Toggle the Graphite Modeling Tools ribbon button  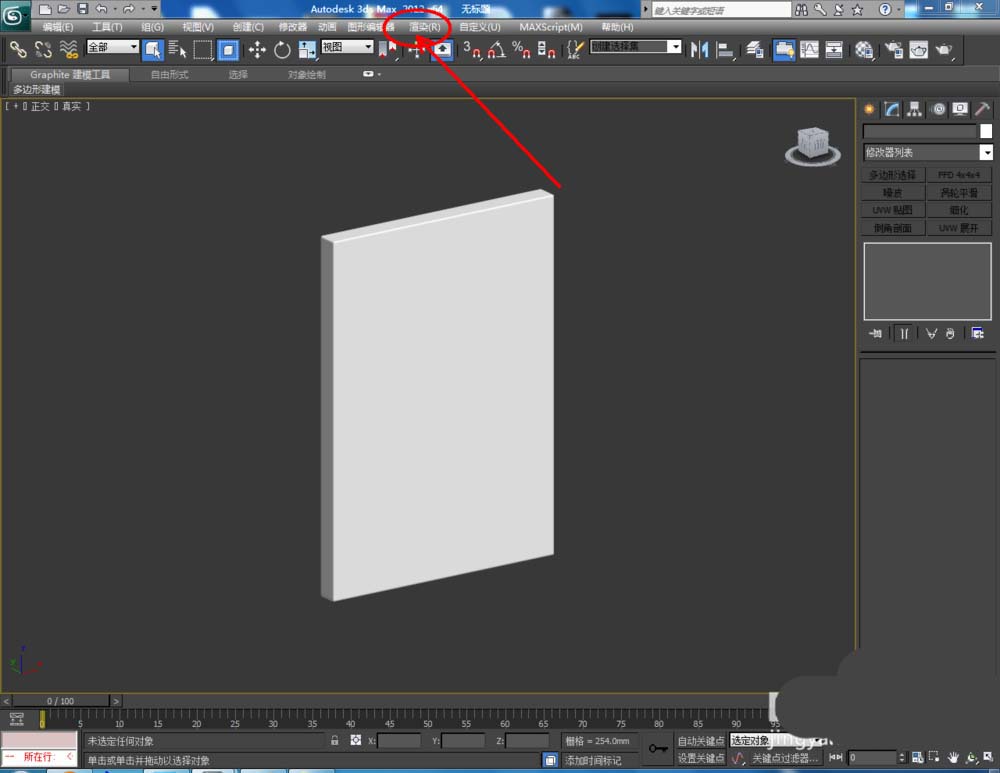[x=784, y=50]
